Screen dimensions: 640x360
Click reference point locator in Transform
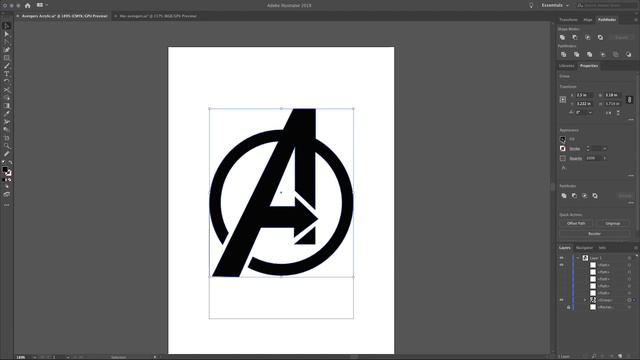[x=563, y=100]
